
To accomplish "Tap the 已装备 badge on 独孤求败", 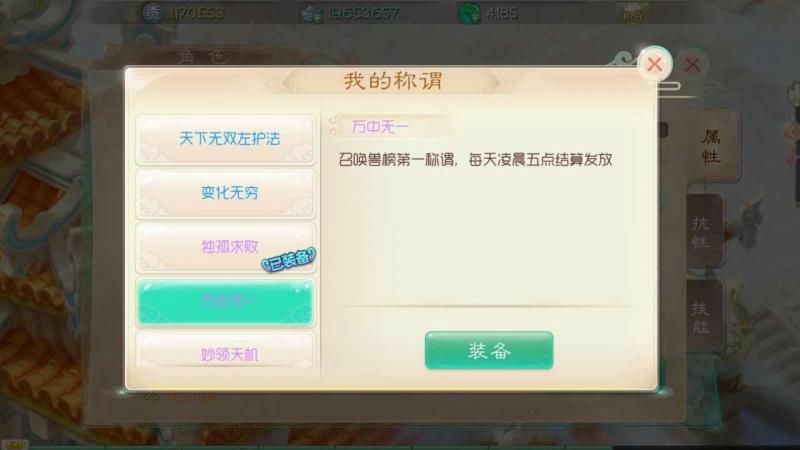I will click(289, 259).
